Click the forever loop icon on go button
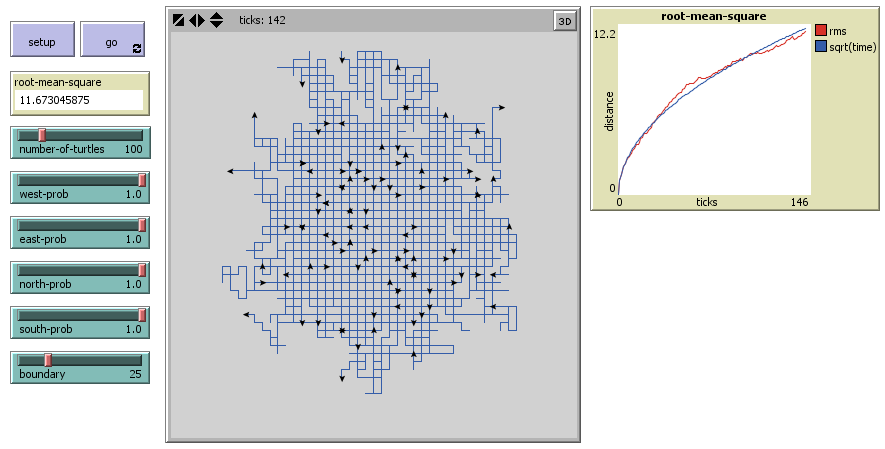885x449 pixels. (137, 48)
